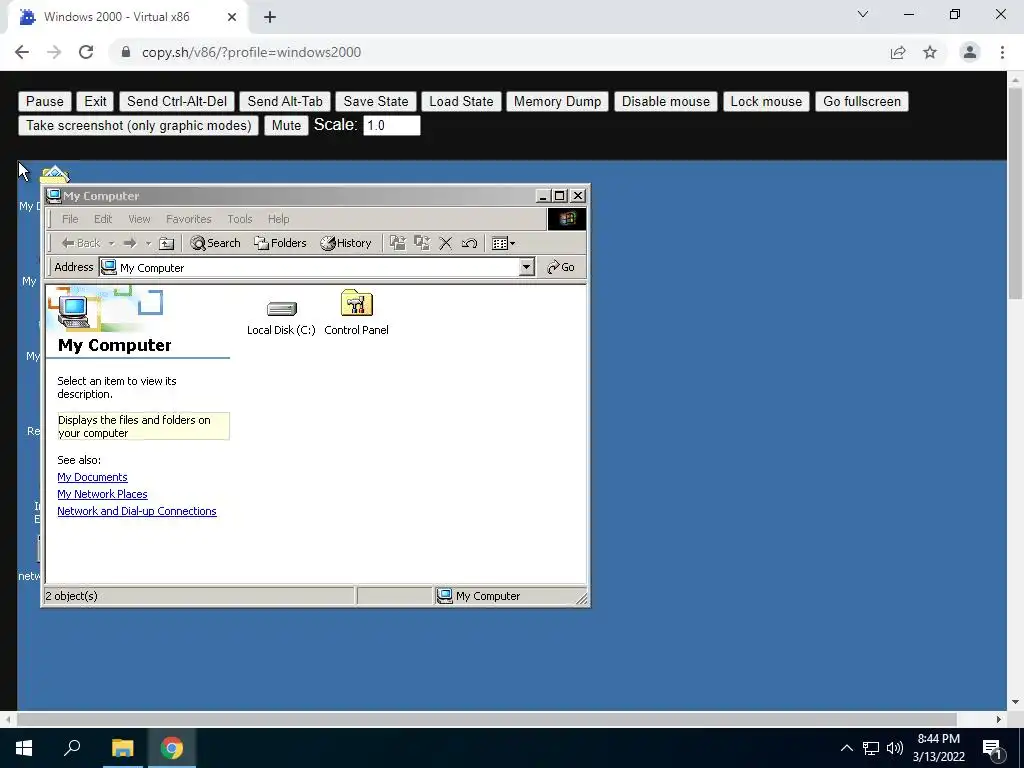Click the Delete X toolbar icon

point(445,244)
